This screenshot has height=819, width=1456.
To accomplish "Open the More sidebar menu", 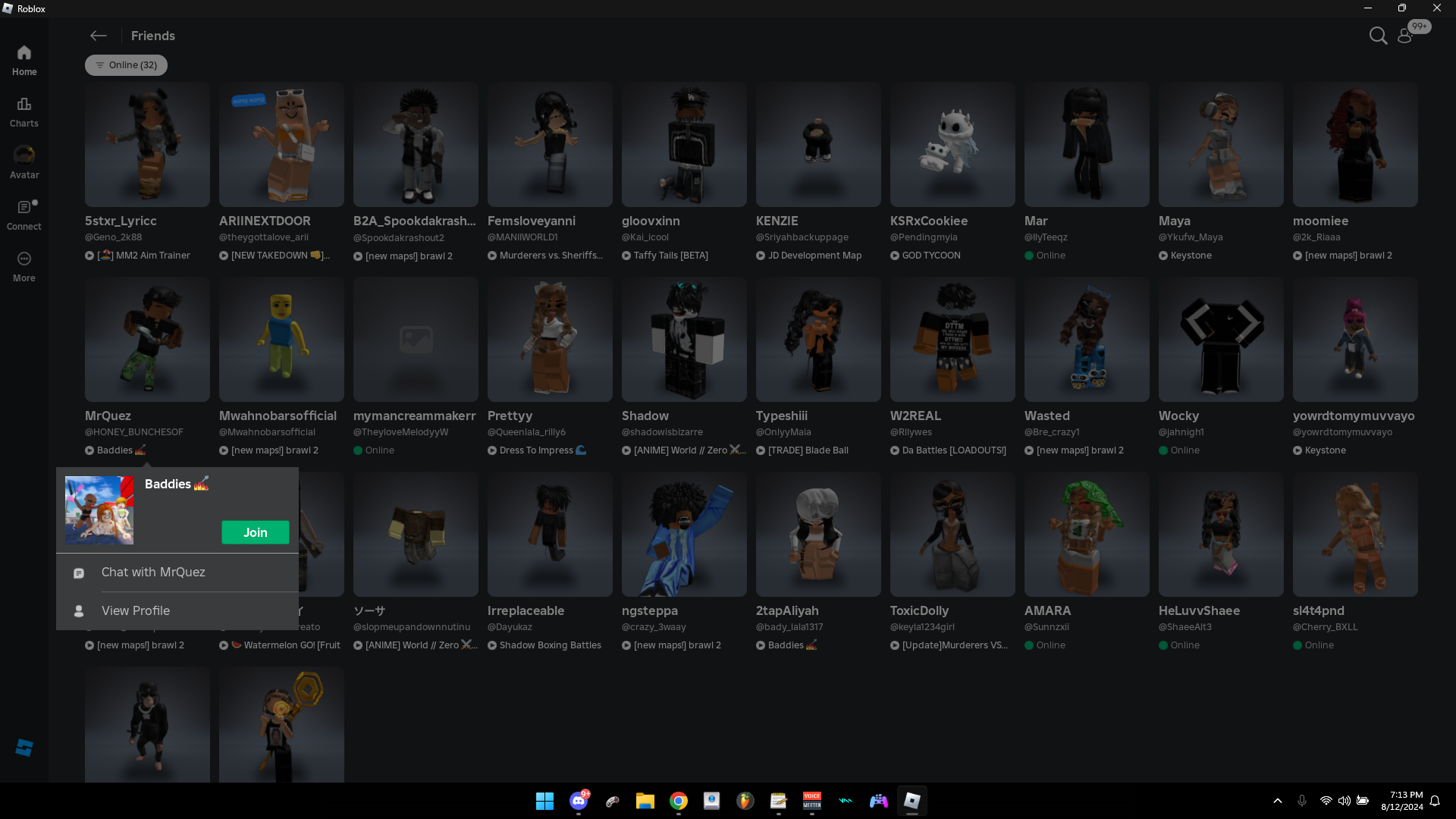I will click(24, 266).
